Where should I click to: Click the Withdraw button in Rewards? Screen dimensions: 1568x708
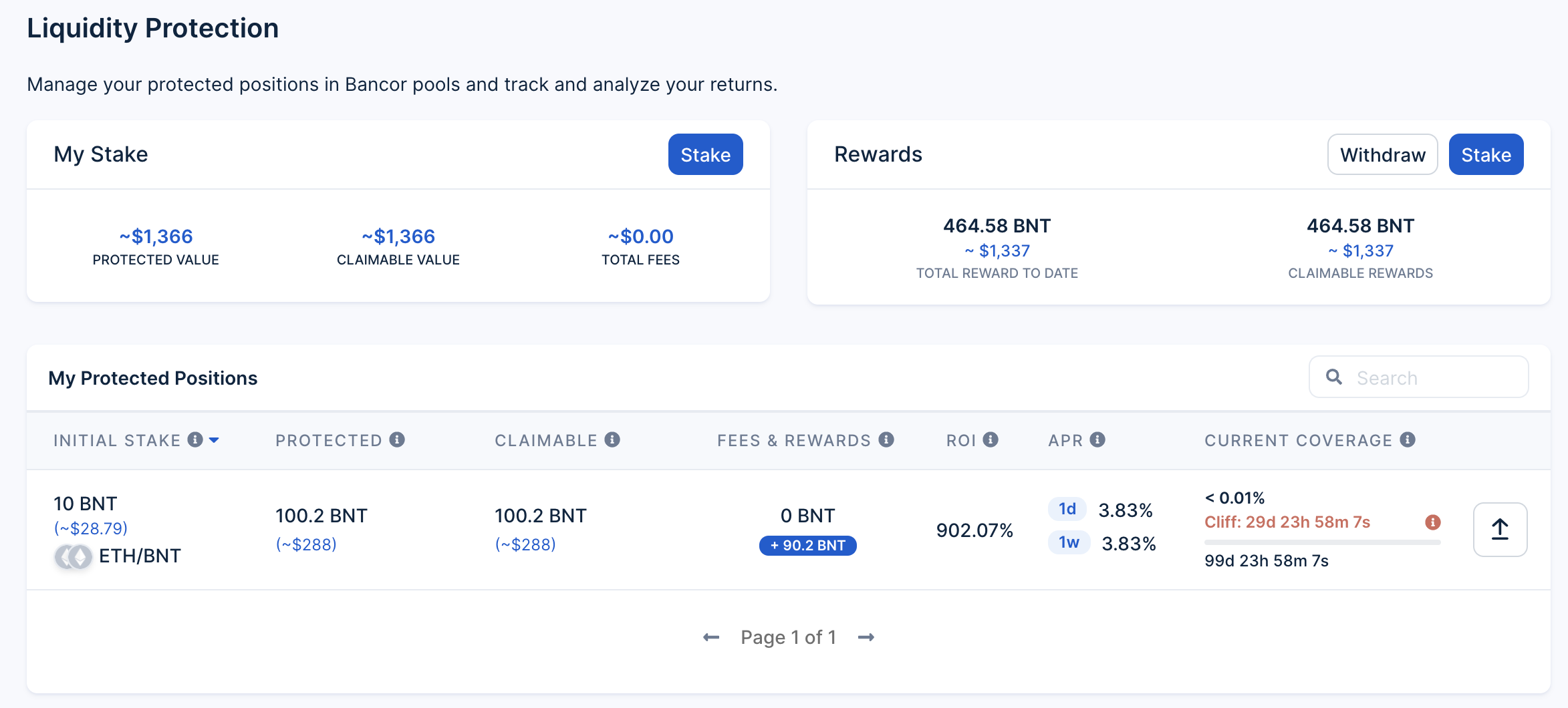click(1382, 154)
